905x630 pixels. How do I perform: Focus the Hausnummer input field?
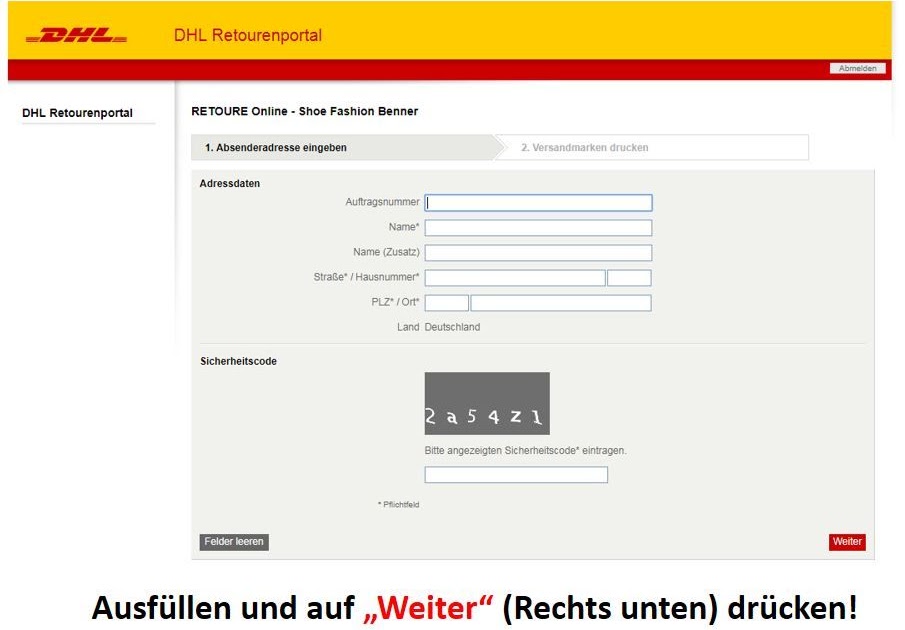629,278
